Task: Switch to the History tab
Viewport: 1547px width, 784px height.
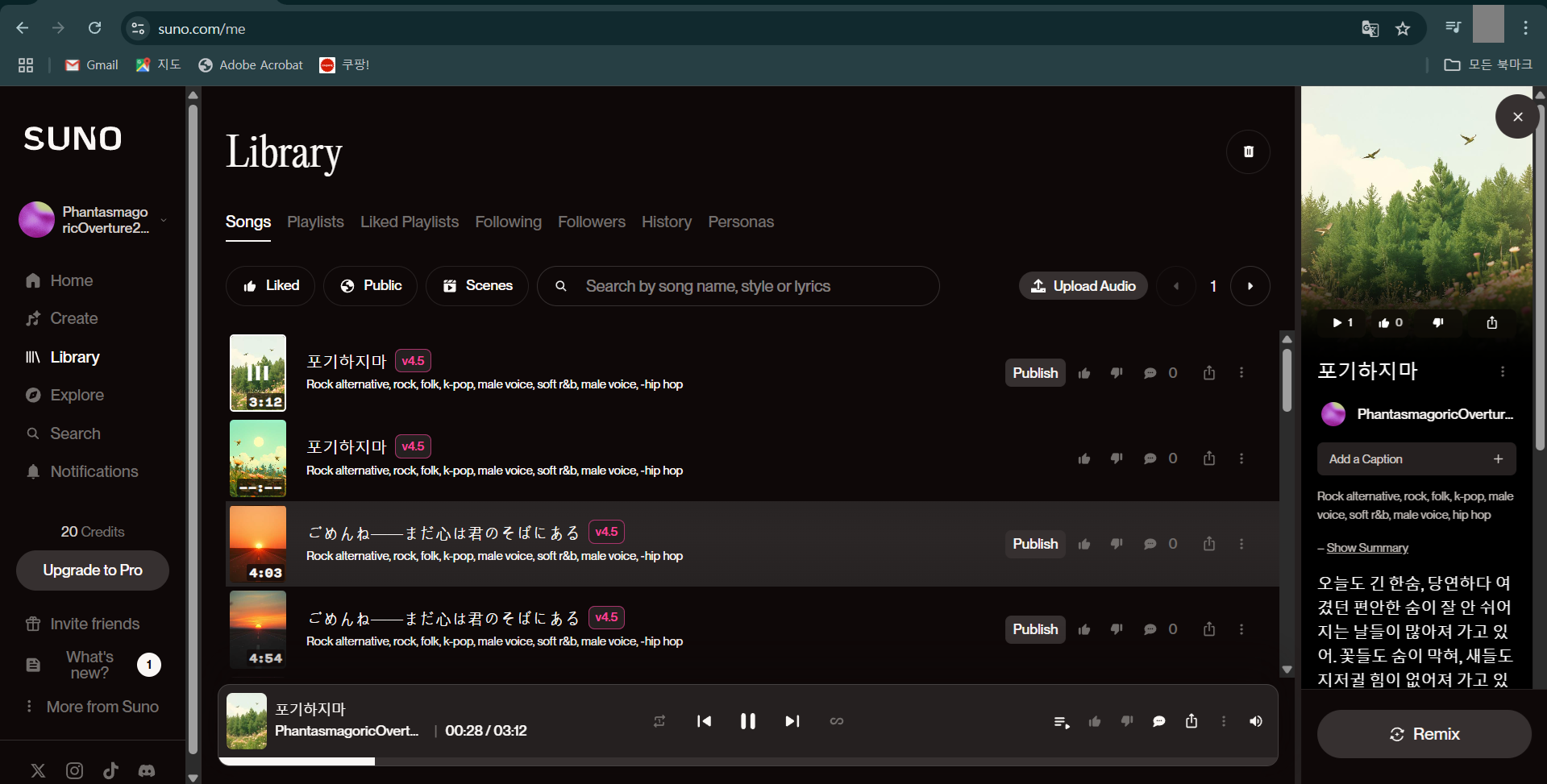Action: tap(667, 222)
